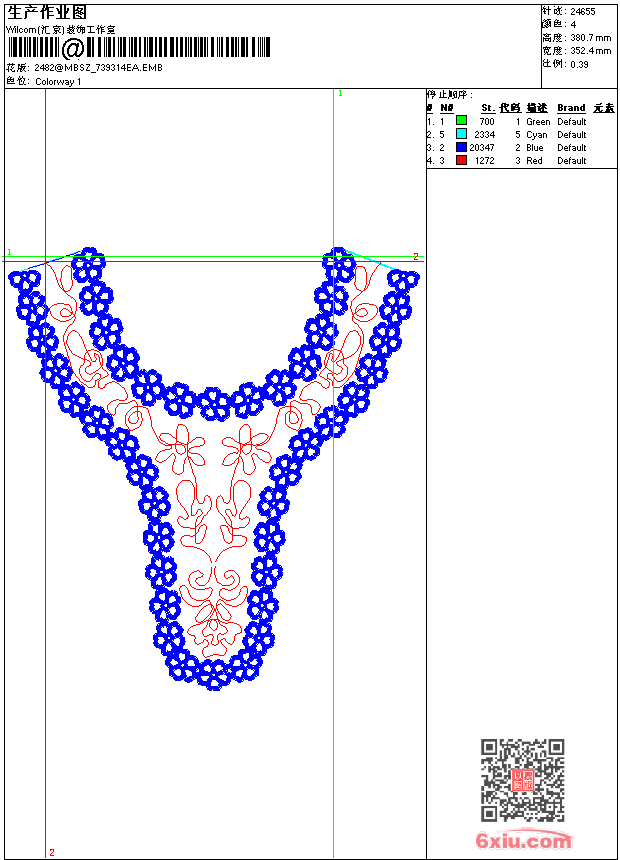Pick the blue thread color swatch
The image size is (620, 860).
(462, 147)
